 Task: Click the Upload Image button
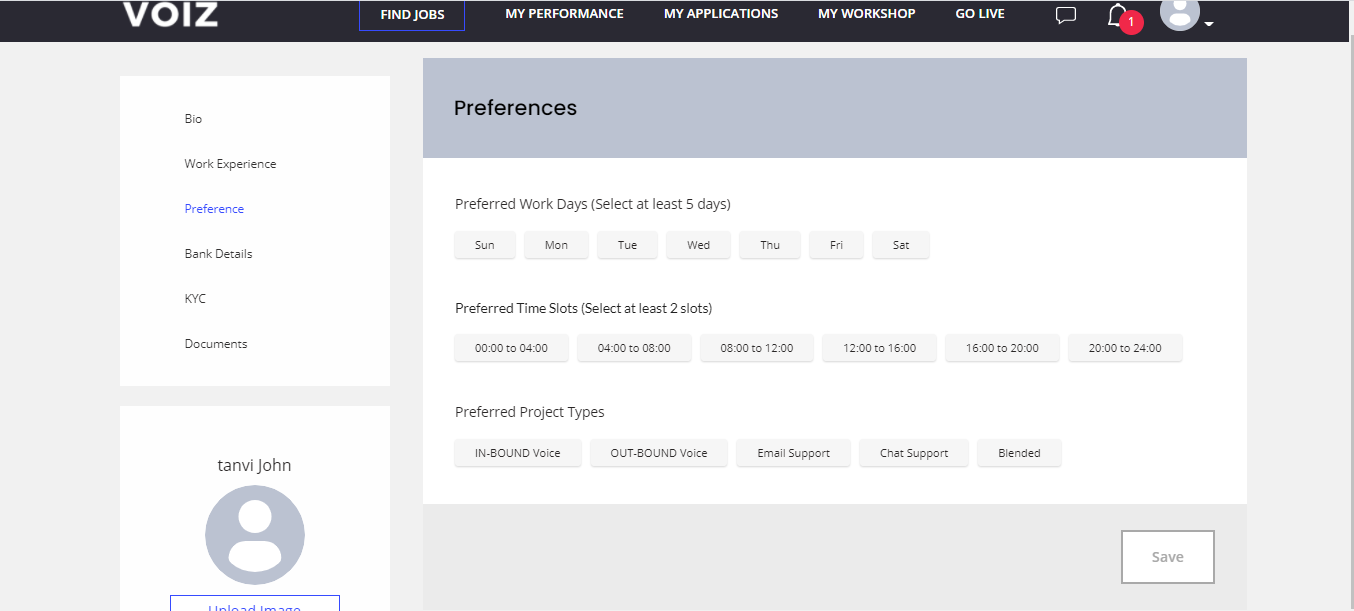[255, 603]
